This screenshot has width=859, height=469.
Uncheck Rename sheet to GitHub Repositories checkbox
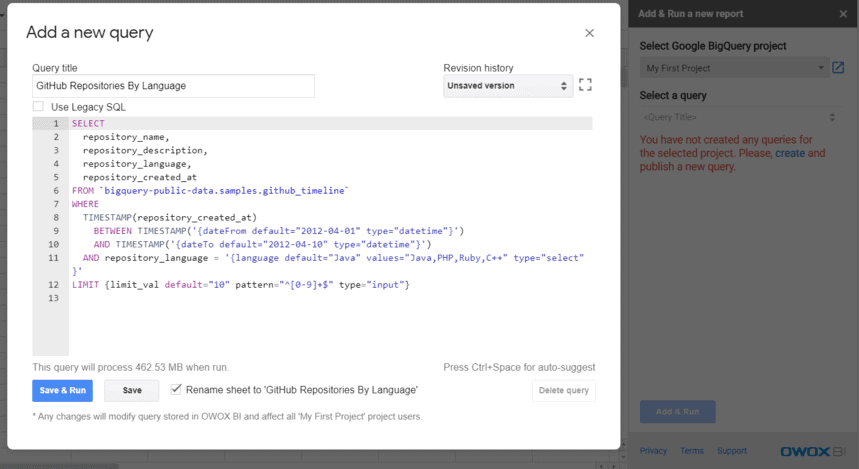pos(176,389)
